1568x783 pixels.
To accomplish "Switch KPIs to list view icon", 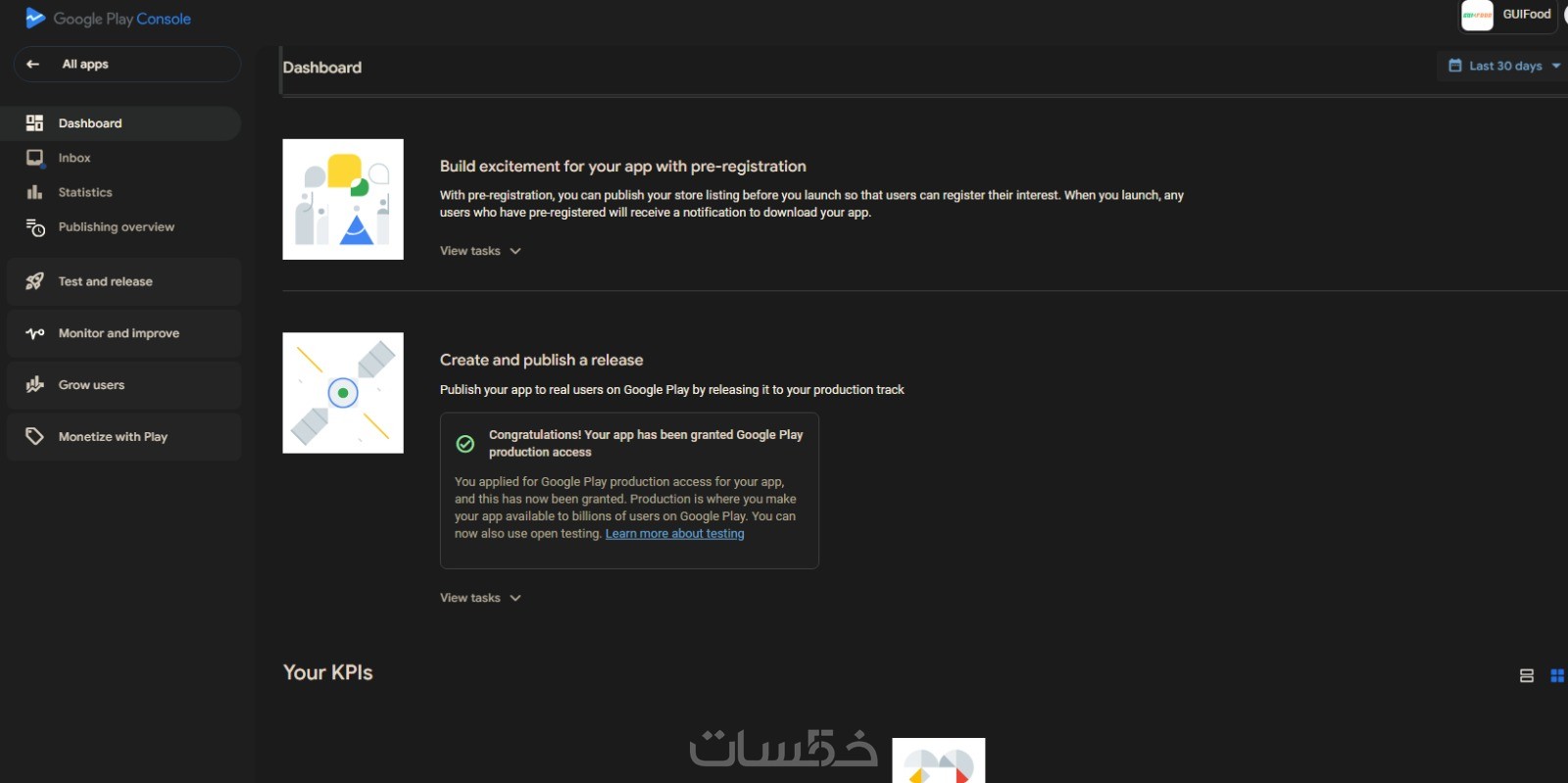I will [1527, 675].
